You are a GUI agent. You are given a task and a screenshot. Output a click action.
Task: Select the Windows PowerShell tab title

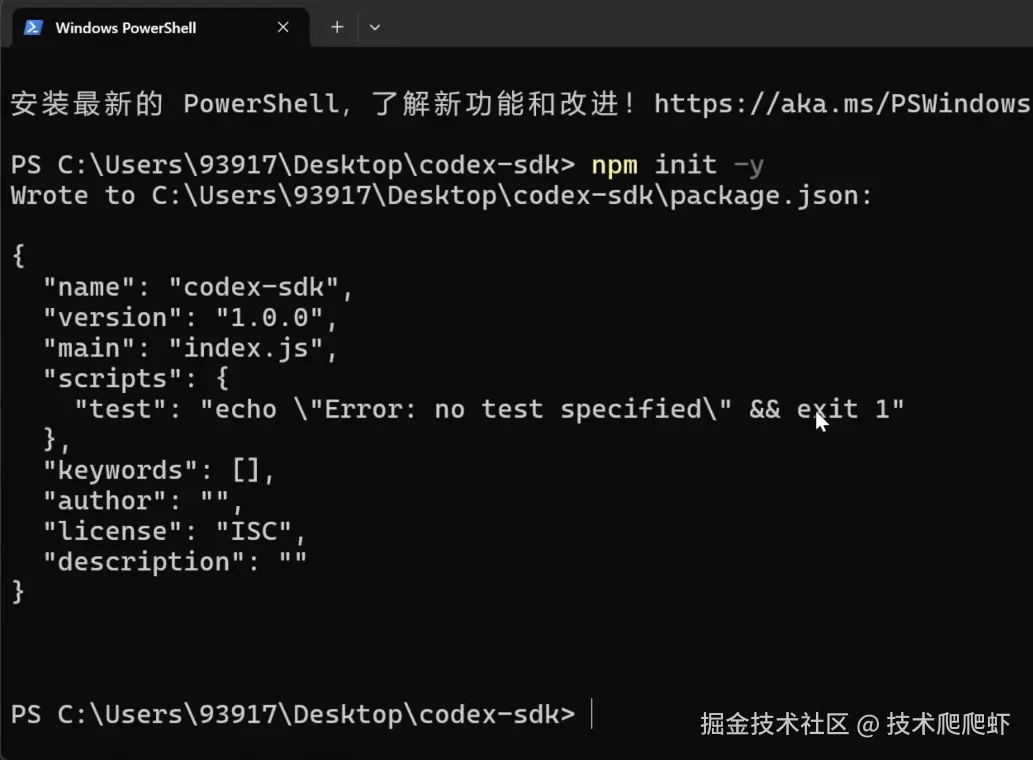tap(125, 28)
